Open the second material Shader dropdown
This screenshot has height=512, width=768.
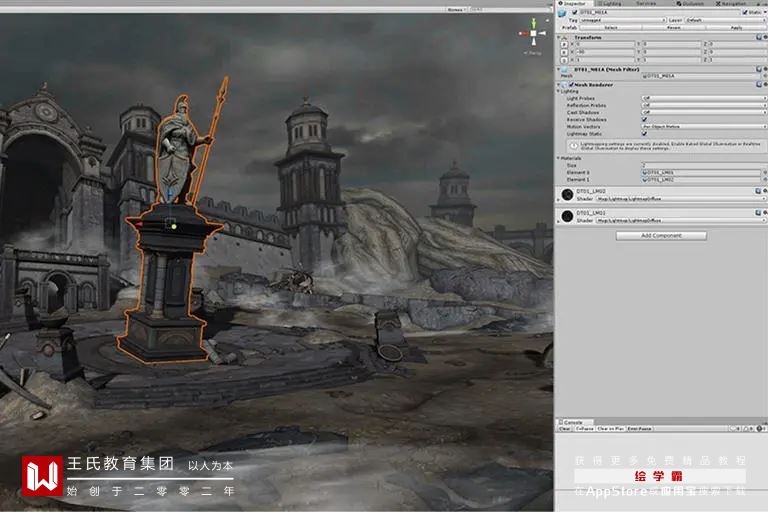[x=682, y=220]
